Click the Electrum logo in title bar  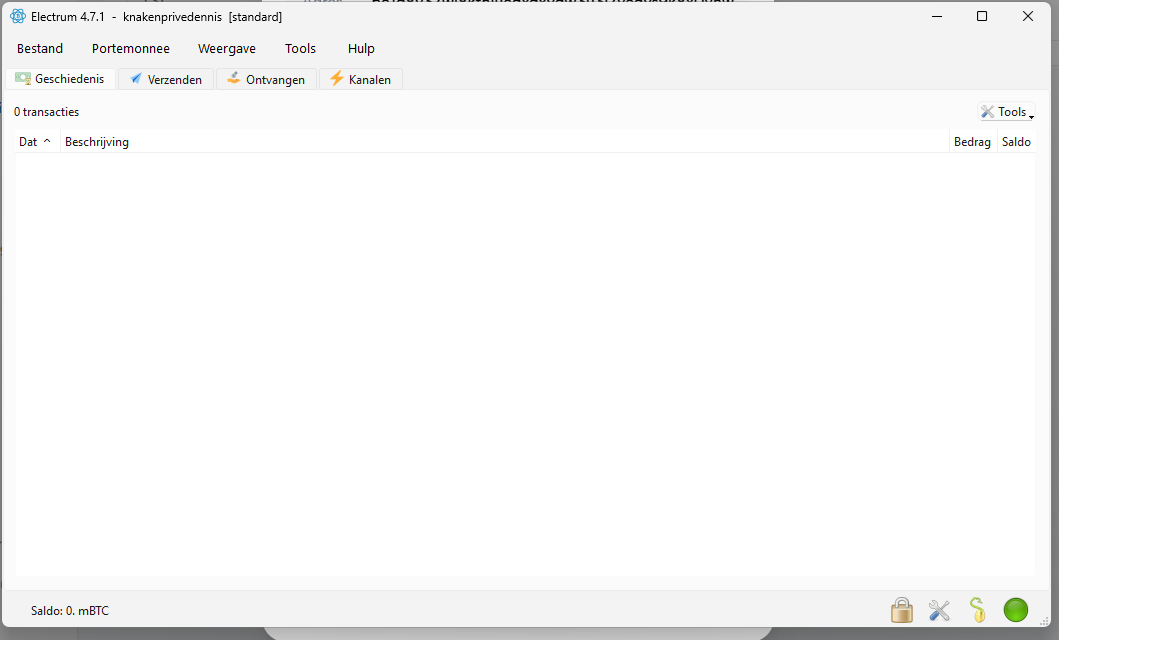pos(18,17)
